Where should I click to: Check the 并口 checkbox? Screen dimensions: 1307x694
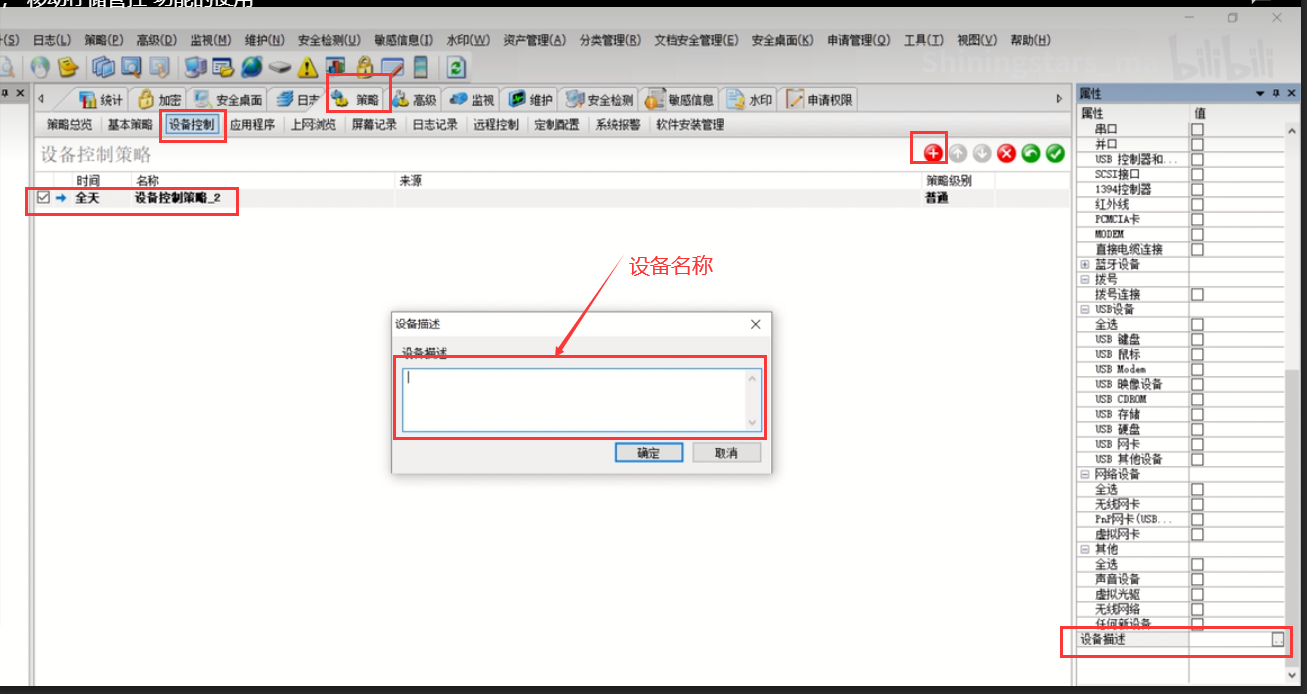click(1197, 144)
